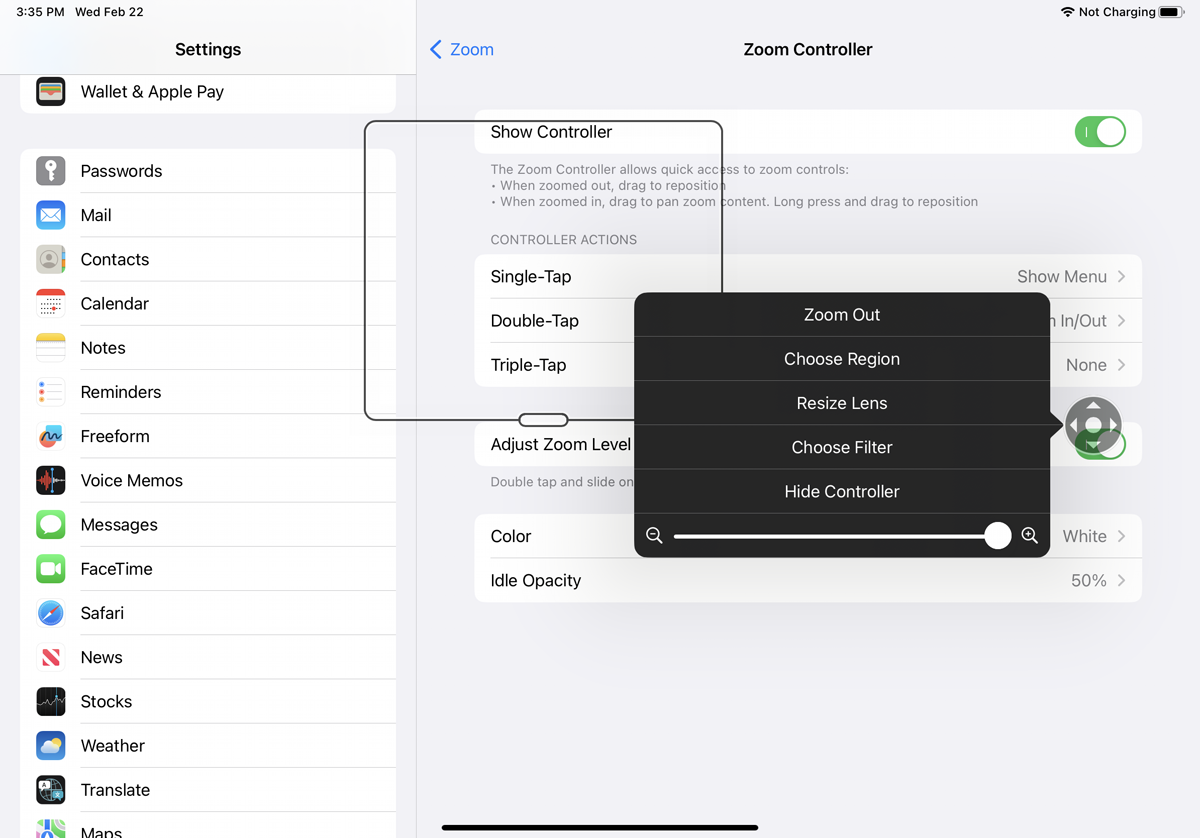The height and width of the screenshot is (838, 1200).
Task: Click the FaceTime icon in the sidebar
Action: [x=50, y=568]
